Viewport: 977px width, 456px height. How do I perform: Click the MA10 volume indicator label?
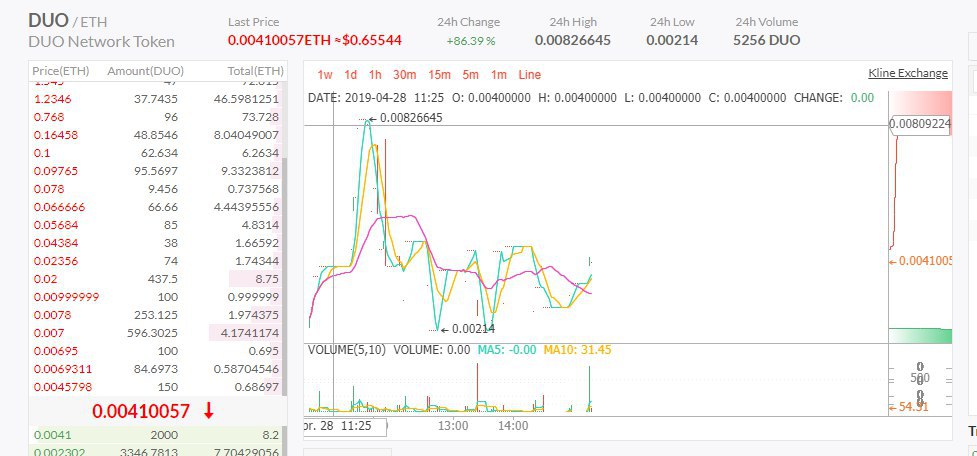tap(577, 350)
